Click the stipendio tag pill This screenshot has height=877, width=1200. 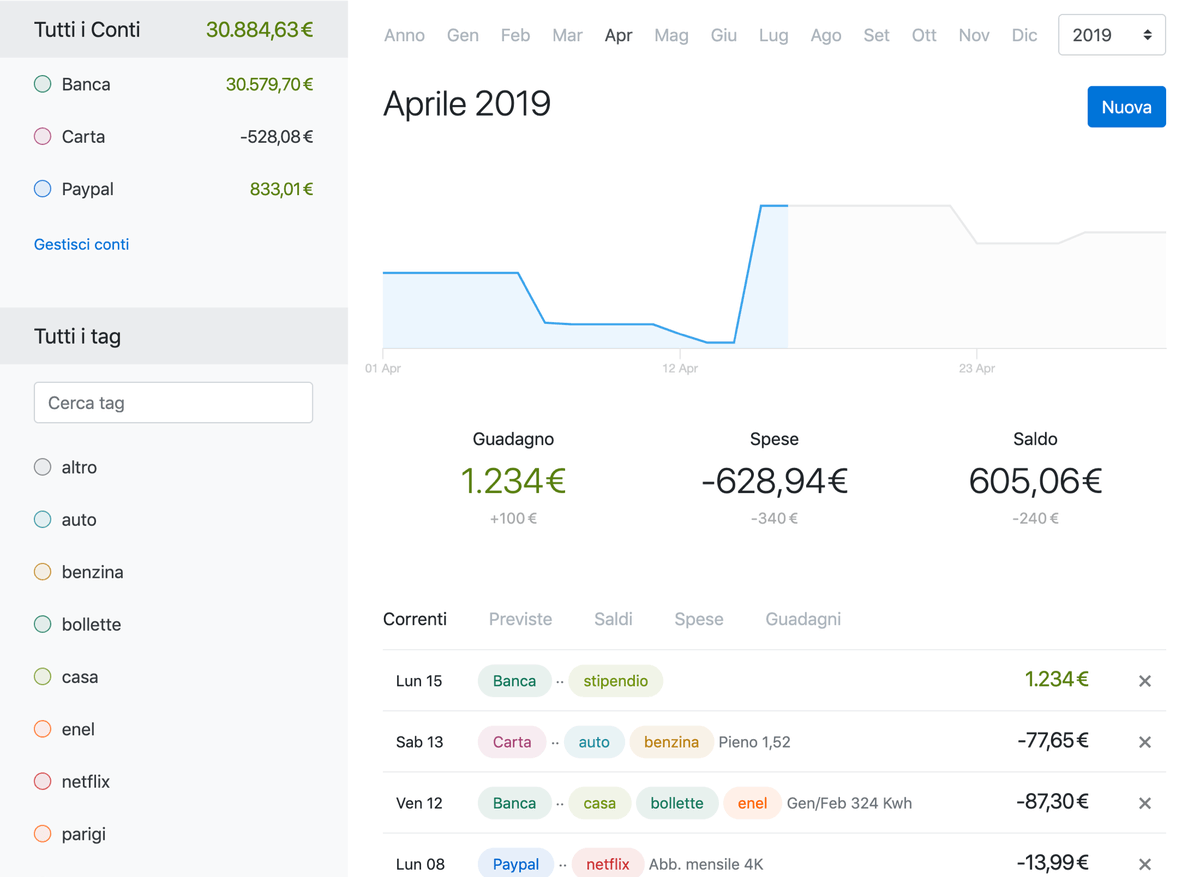click(616, 681)
